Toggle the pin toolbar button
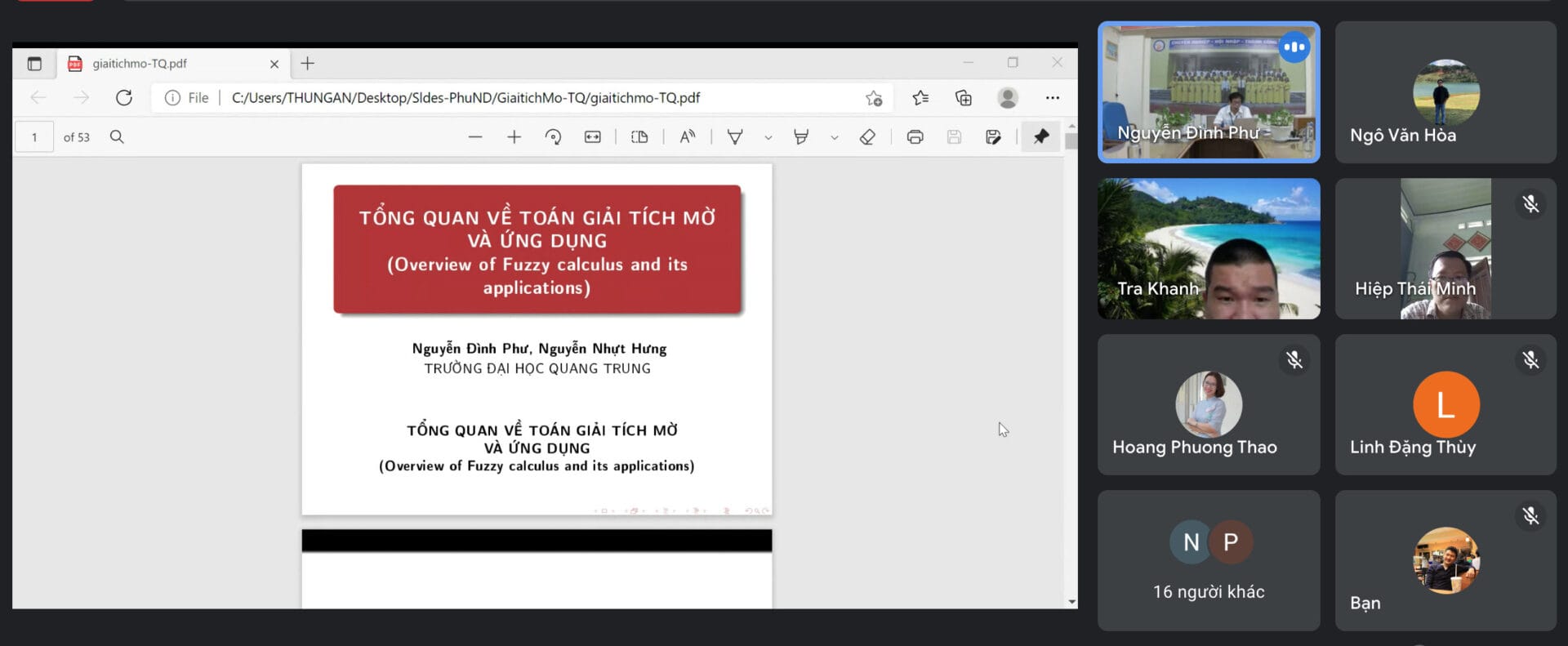This screenshot has width=1568, height=646. 1041,137
